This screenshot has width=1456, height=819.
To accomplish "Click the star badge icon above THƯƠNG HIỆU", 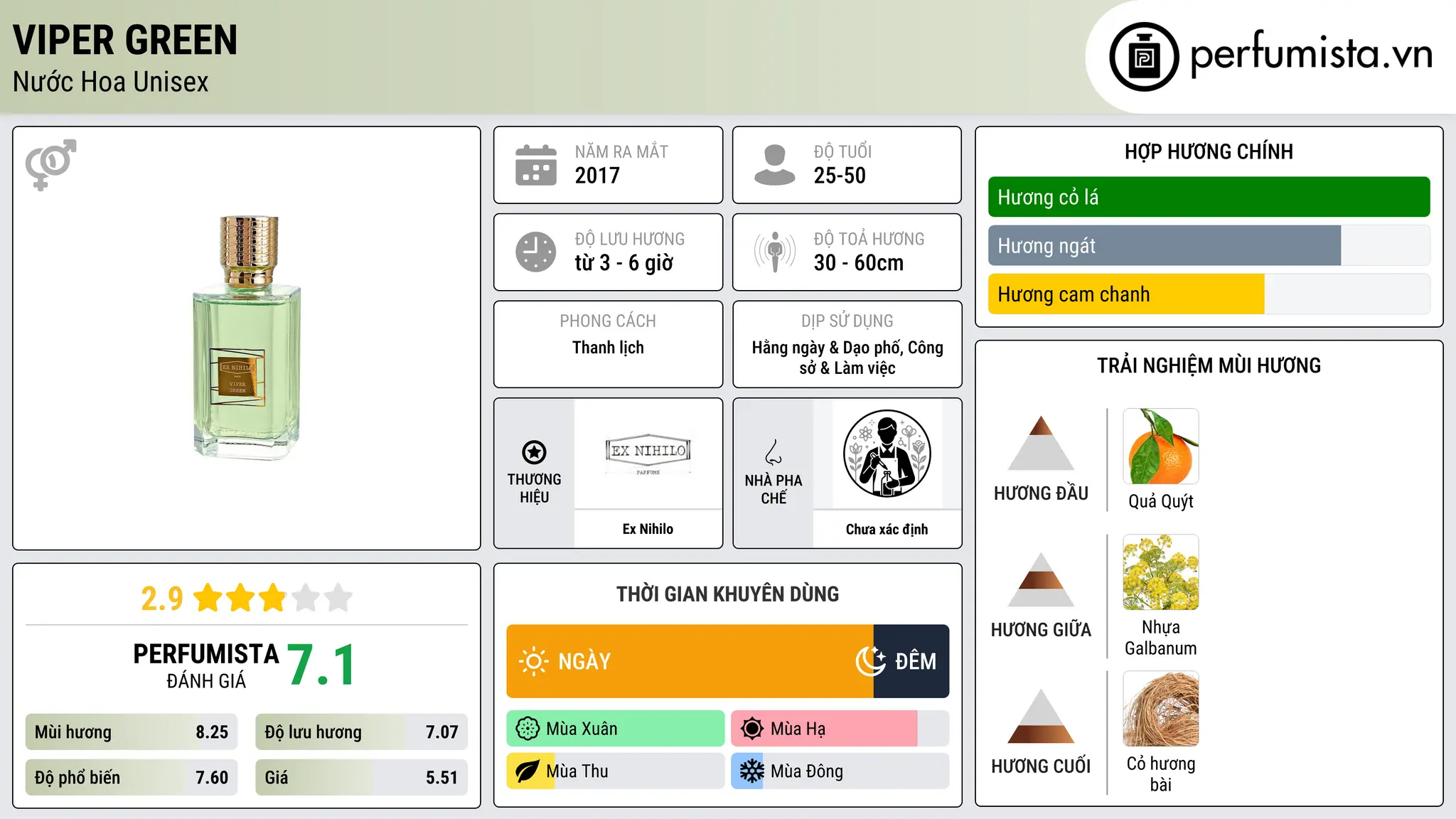I will 534,452.
